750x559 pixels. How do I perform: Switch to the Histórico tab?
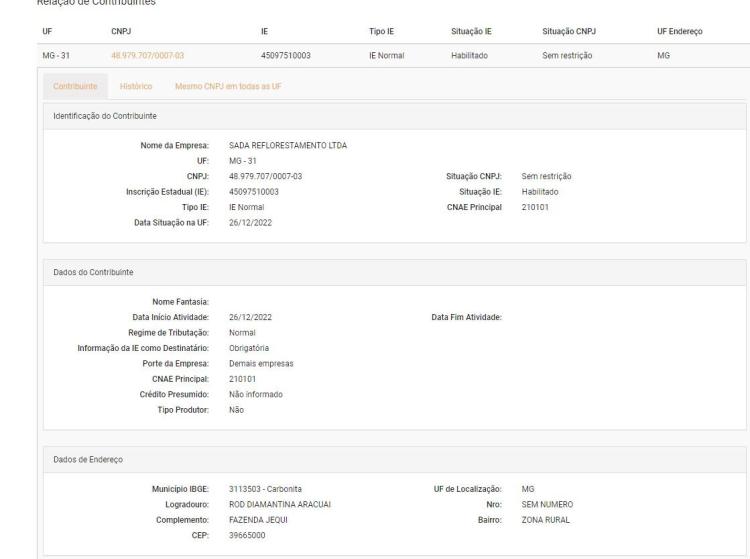[136, 87]
